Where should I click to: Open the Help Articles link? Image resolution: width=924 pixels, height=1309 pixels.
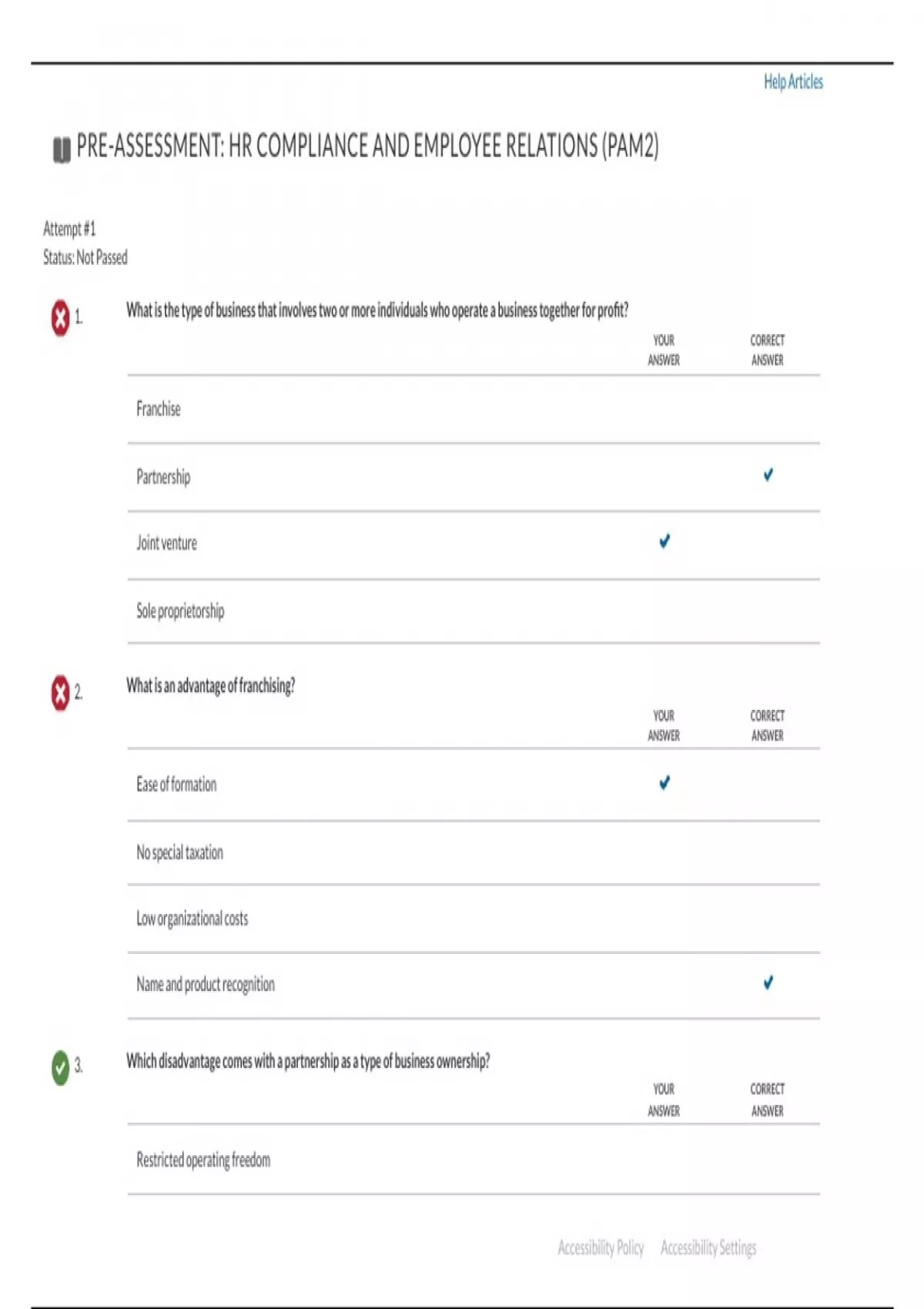(x=793, y=82)
